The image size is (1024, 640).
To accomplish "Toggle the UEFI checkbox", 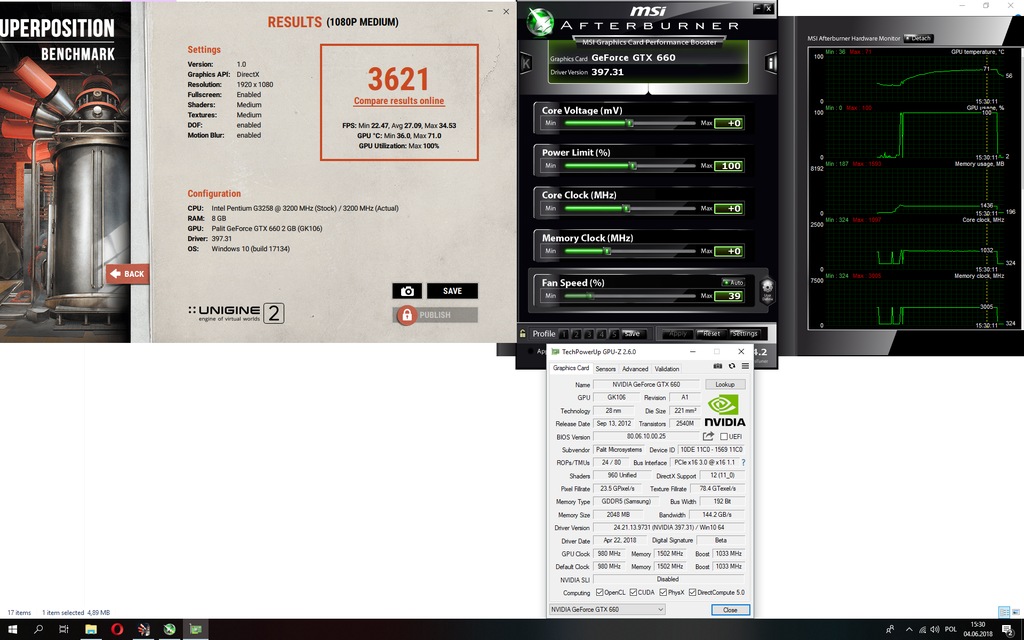I will [724, 437].
